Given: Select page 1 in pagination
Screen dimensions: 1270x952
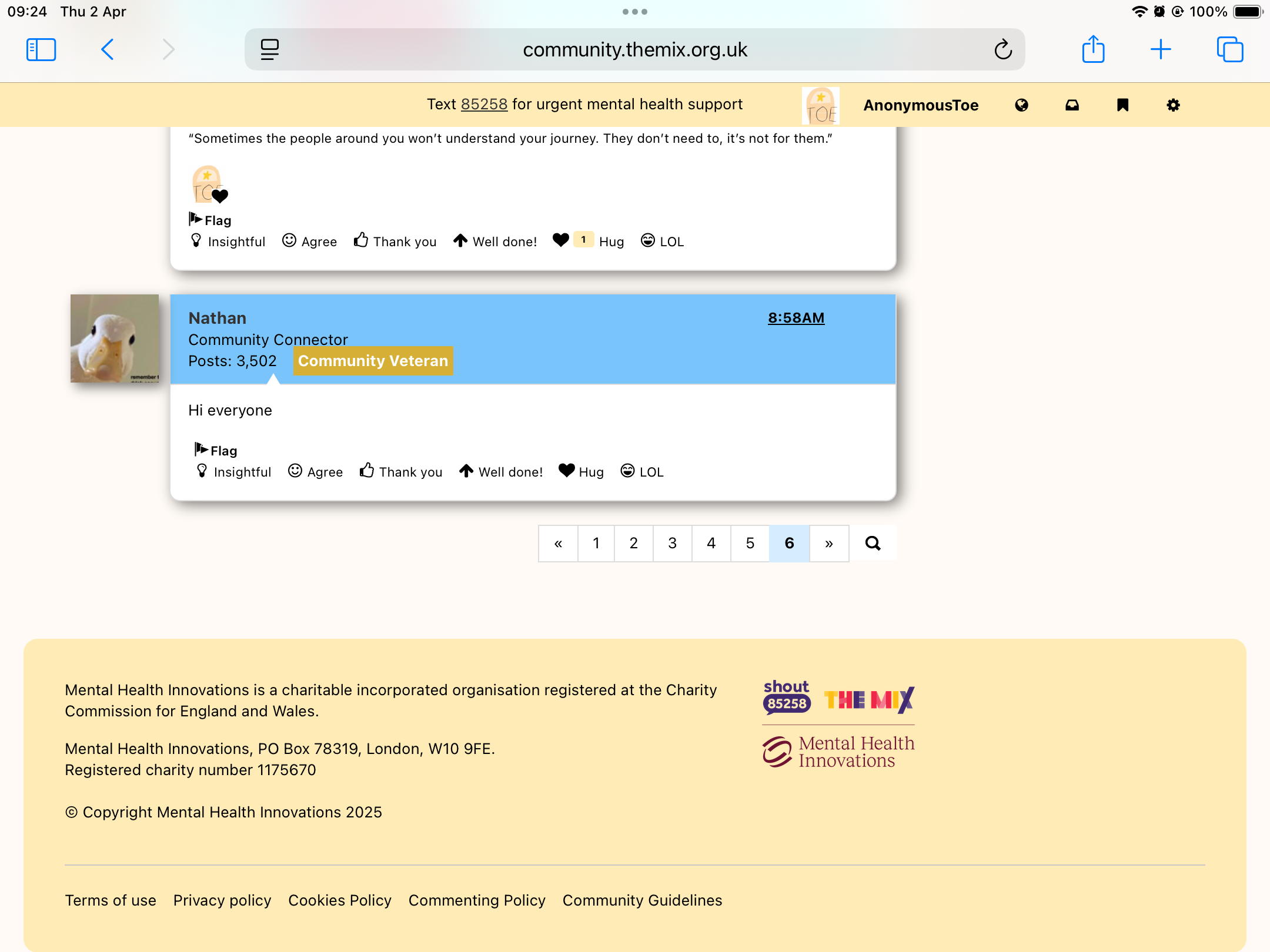Looking at the screenshot, I should coord(596,543).
